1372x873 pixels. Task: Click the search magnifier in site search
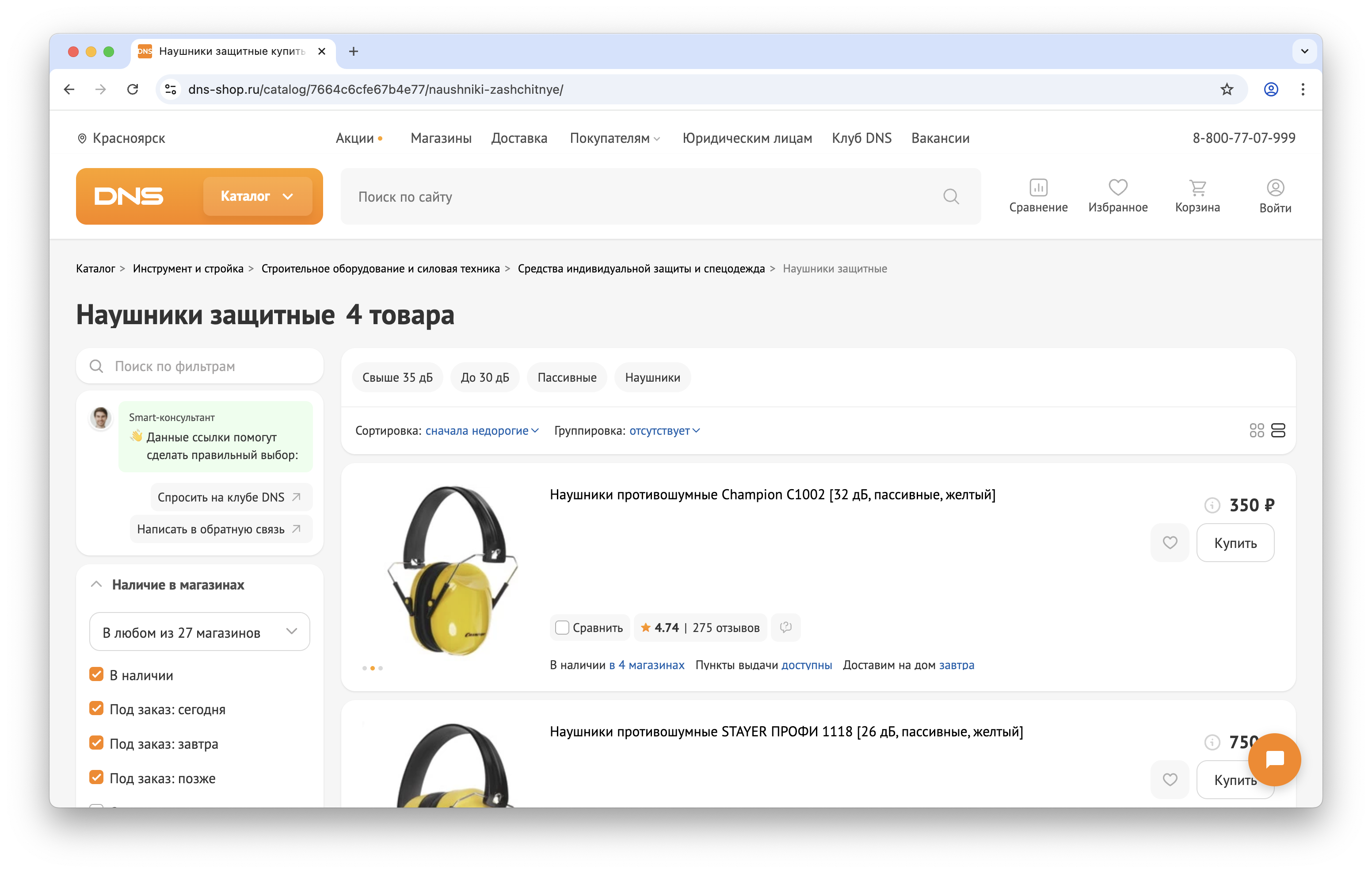950,196
